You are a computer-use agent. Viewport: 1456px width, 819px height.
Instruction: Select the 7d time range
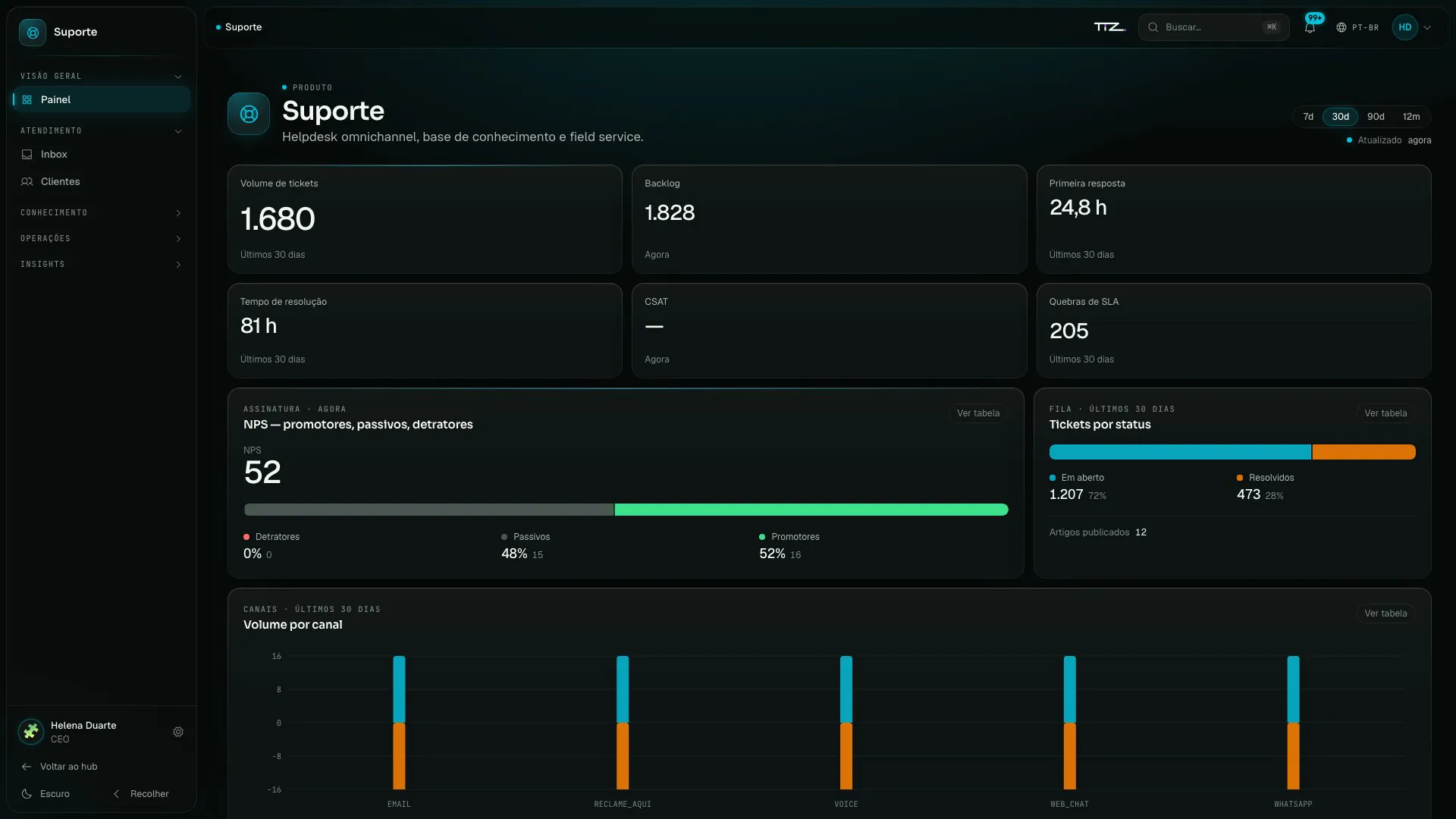point(1308,117)
